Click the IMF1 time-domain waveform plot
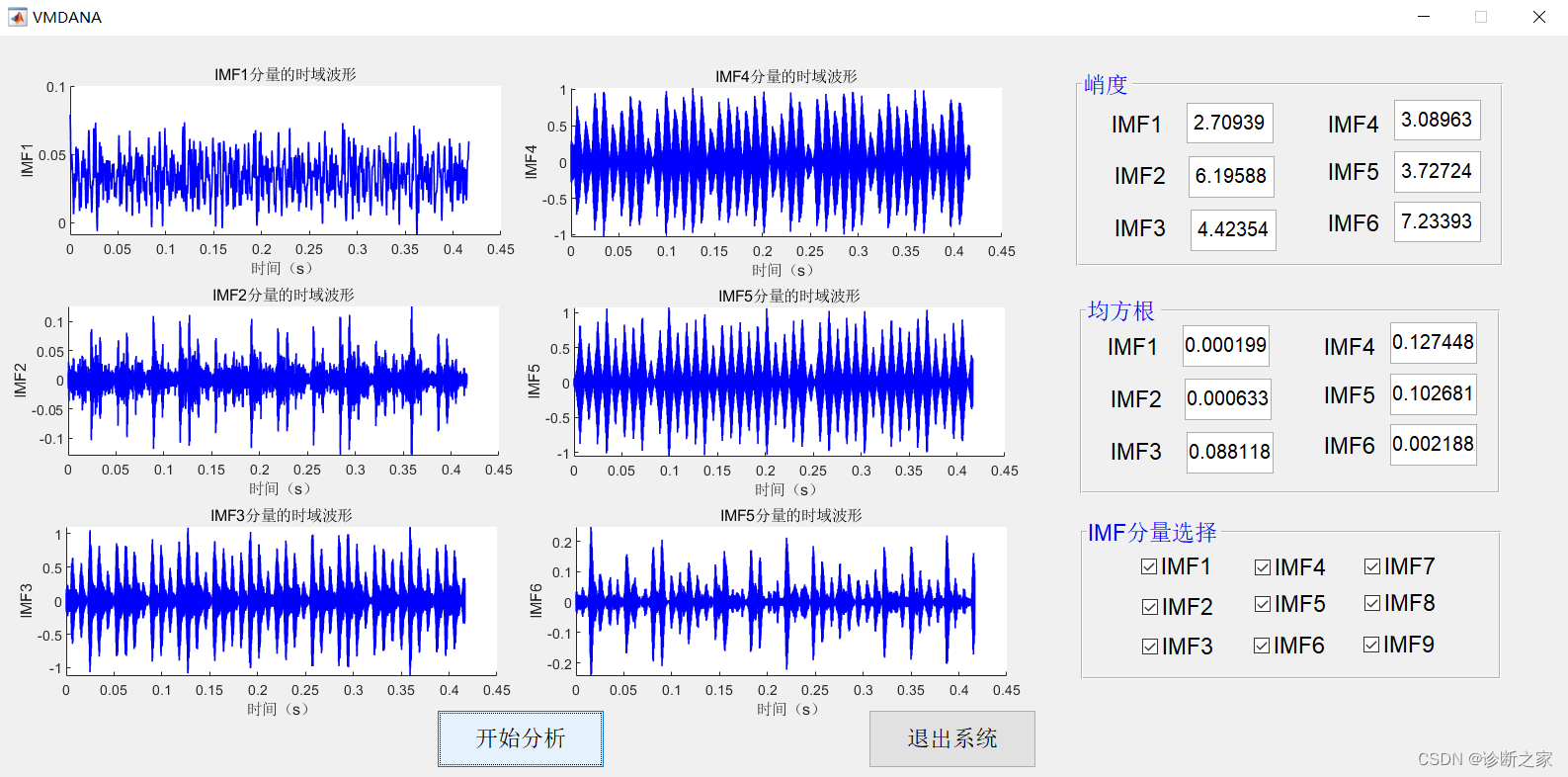 tap(285, 160)
